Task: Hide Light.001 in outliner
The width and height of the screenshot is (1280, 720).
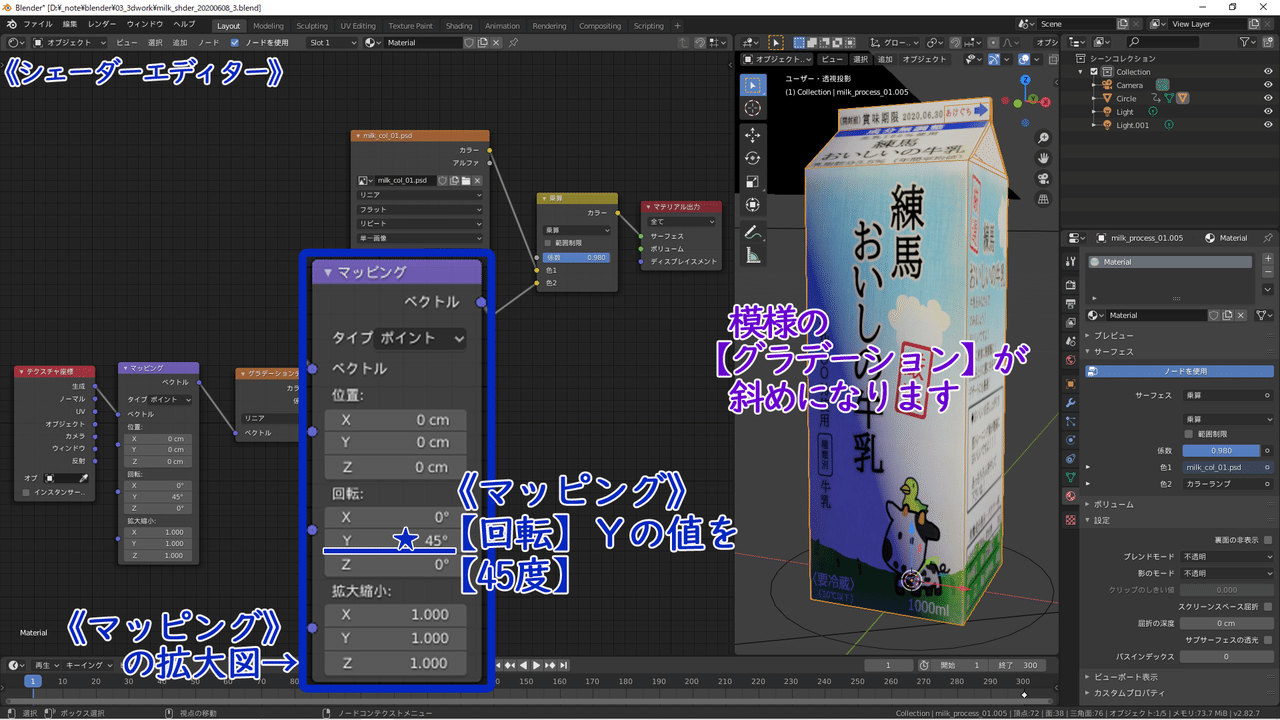Action: click(x=1268, y=125)
